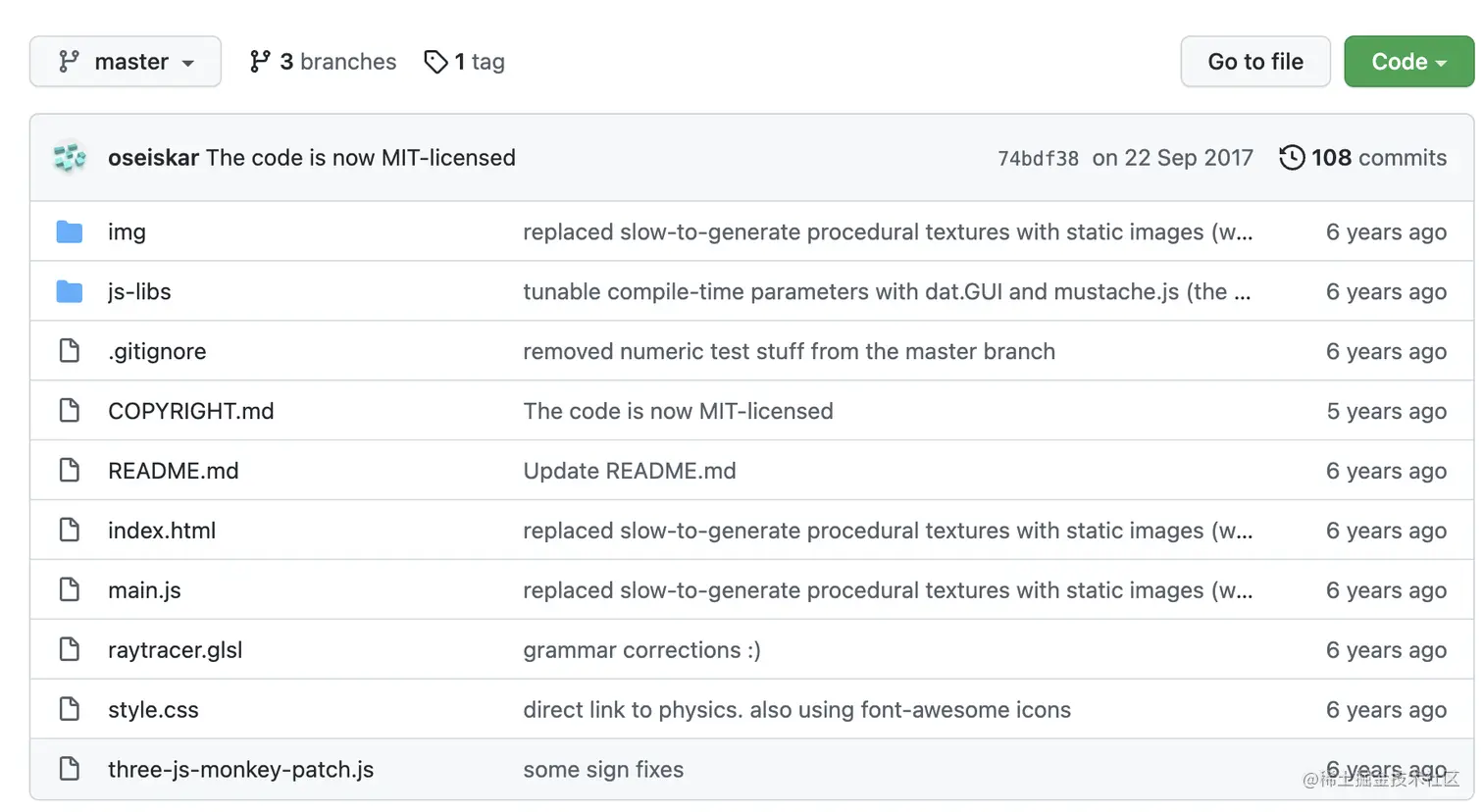Open the main.js file
1483x812 pixels.
coord(144,590)
